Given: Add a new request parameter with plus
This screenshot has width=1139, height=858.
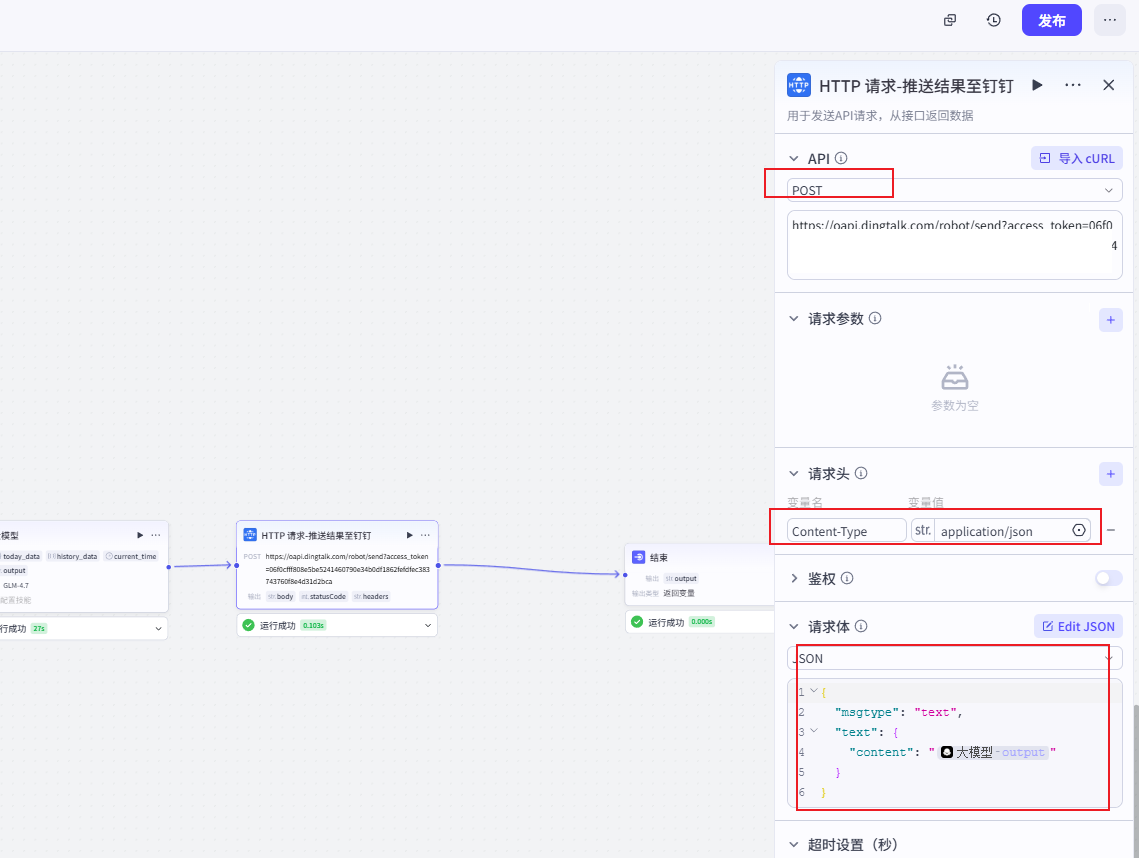Looking at the screenshot, I should coord(1110,320).
